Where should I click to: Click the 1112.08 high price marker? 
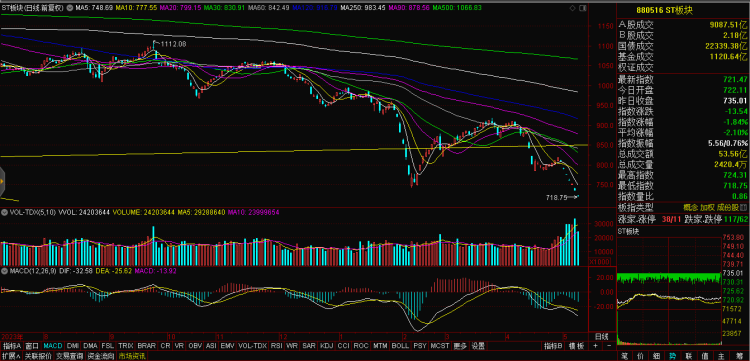pyautogui.click(x=173, y=44)
